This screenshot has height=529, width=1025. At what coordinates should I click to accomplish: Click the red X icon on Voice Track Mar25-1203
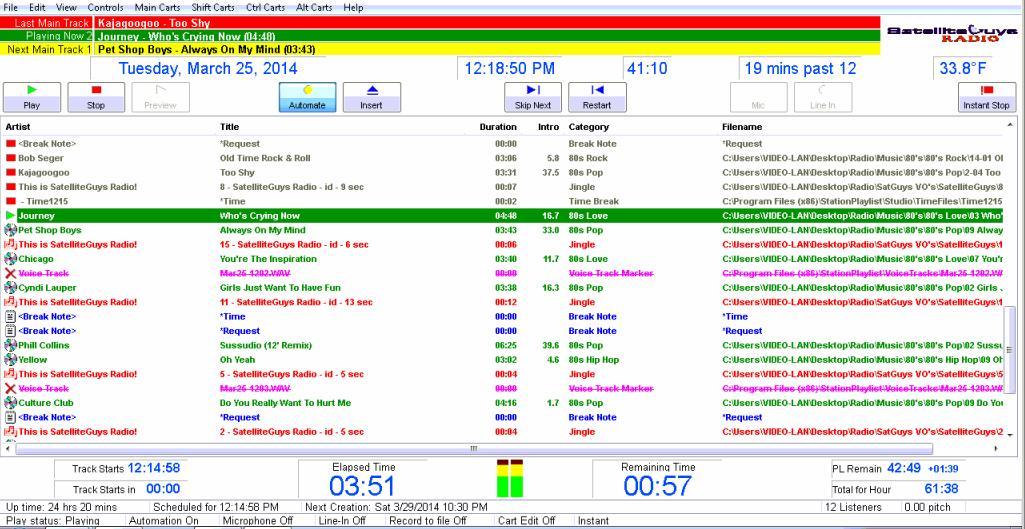coord(10,388)
